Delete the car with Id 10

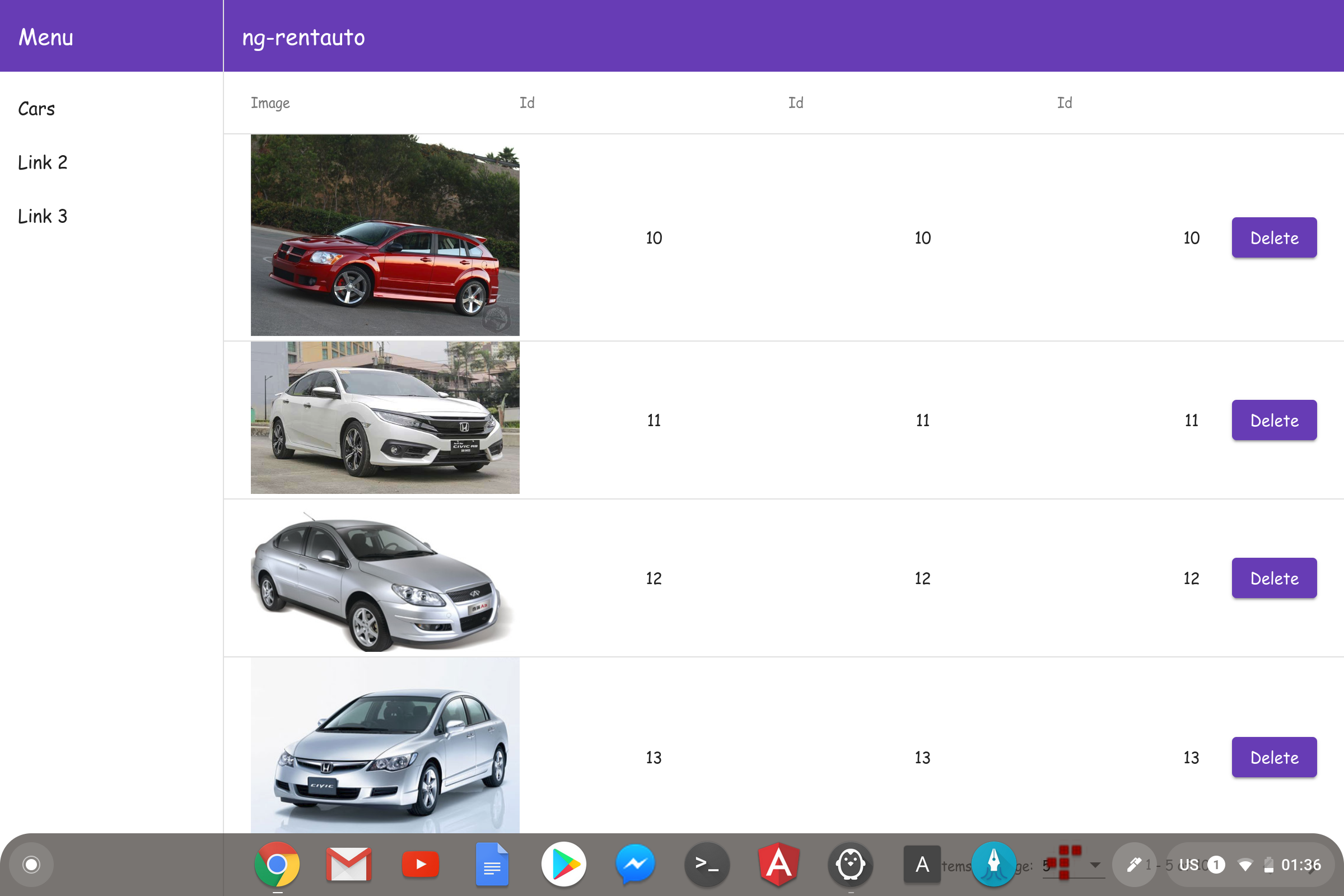coord(1273,237)
